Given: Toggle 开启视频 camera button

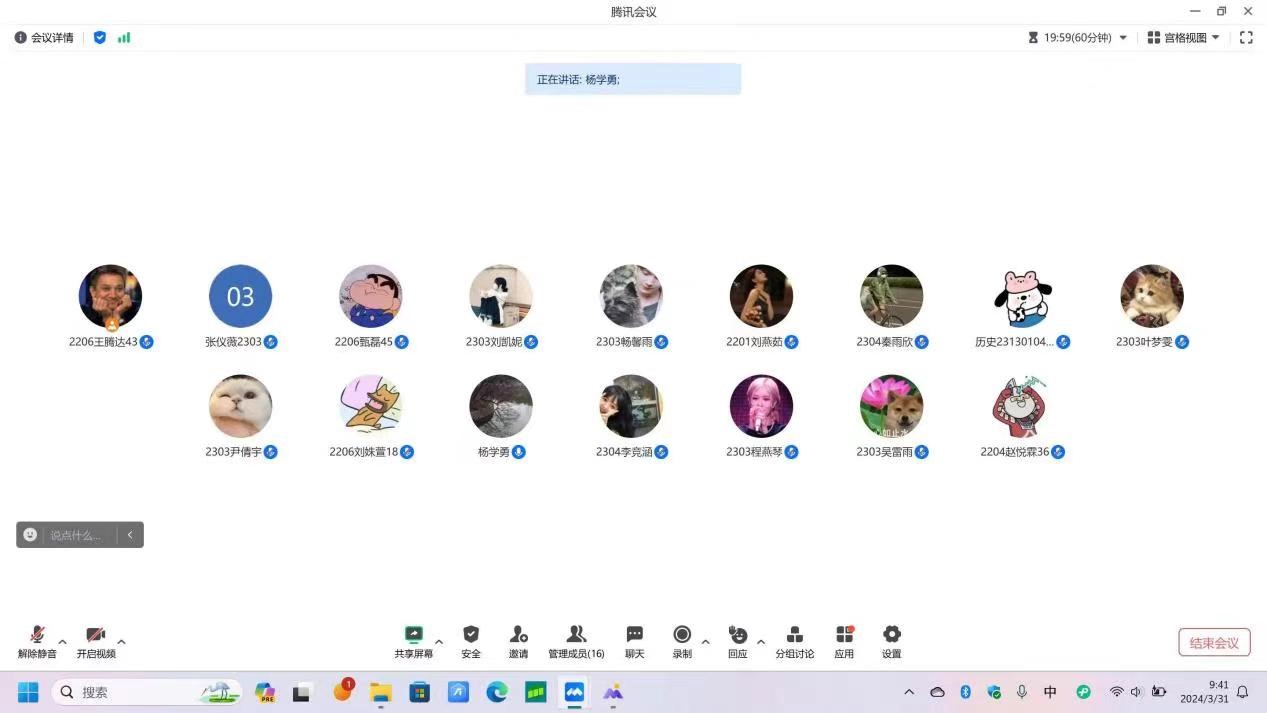Looking at the screenshot, I should [x=96, y=635].
